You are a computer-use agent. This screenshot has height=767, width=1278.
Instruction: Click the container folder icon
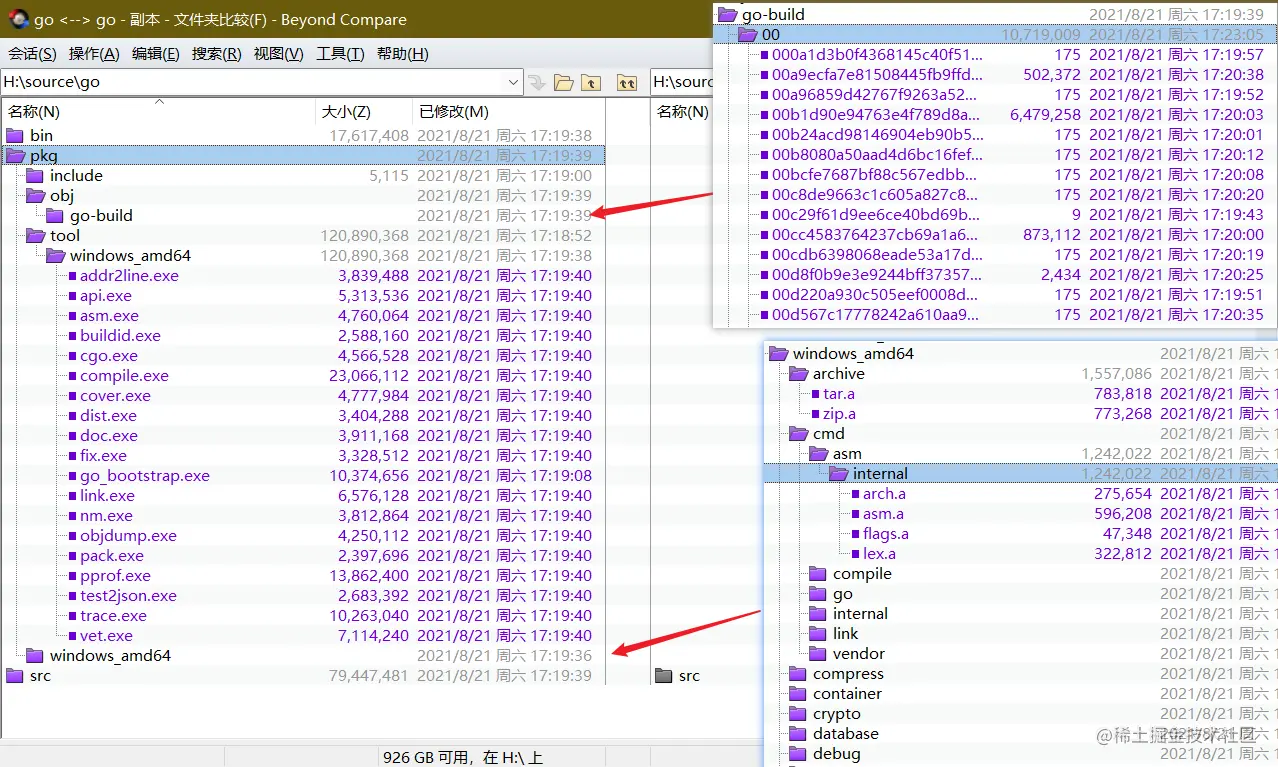[797, 693]
